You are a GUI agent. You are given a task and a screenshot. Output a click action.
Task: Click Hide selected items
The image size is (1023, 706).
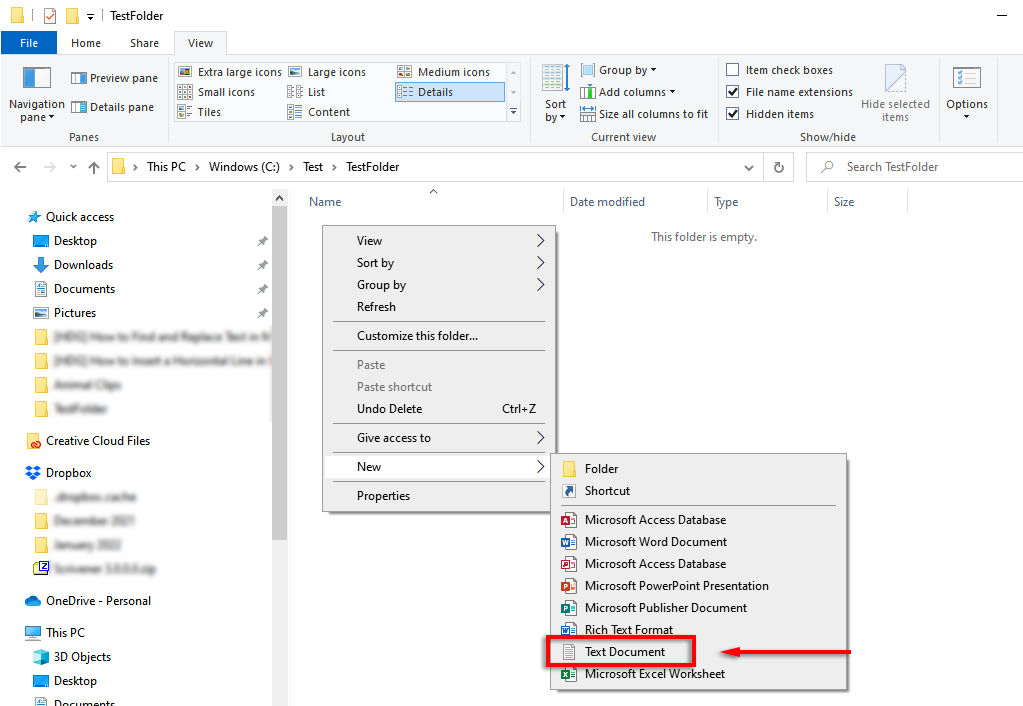click(x=895, y=93)
